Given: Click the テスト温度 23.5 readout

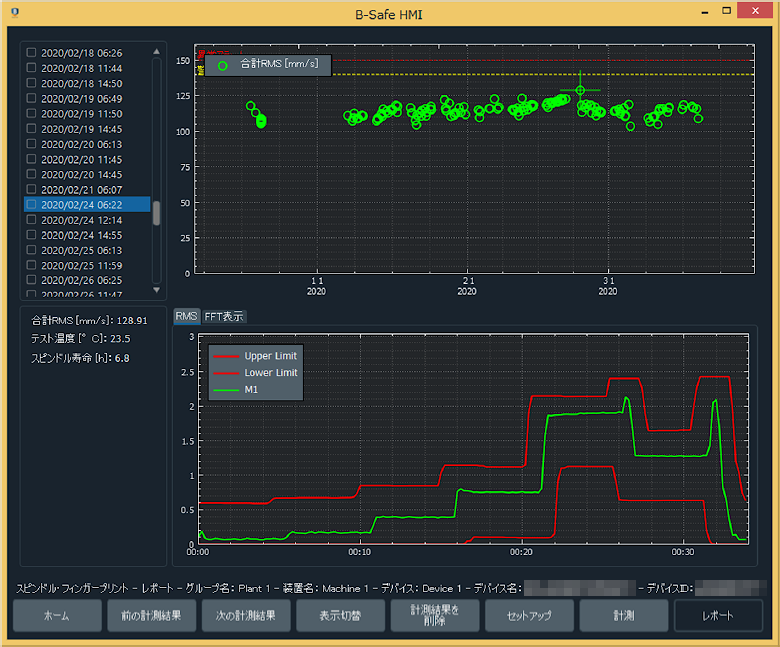Looking at the screenshot, I should (x=81, y=339).
